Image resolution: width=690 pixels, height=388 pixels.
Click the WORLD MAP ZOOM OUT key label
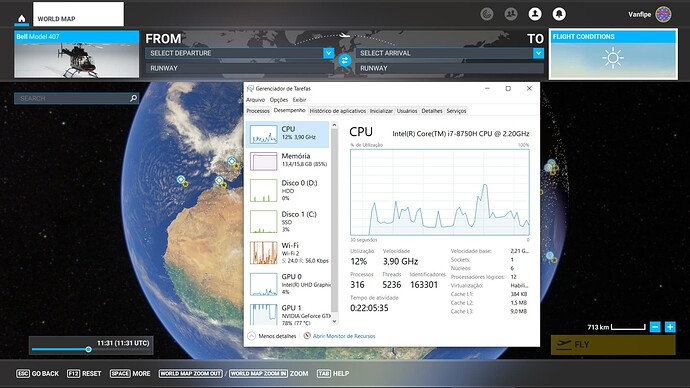(x=191, y=373)
